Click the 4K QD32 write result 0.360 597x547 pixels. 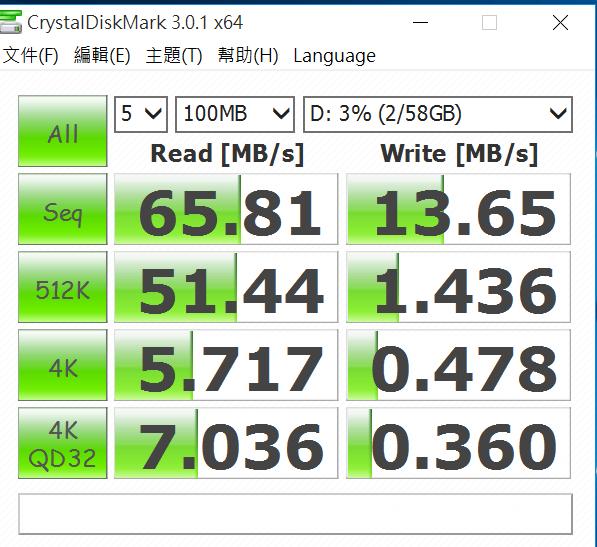(x=458, y=443)
